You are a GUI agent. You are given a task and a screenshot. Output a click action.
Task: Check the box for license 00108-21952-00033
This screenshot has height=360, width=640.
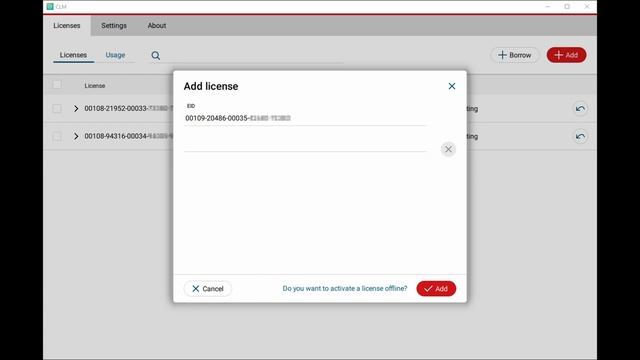57,109
